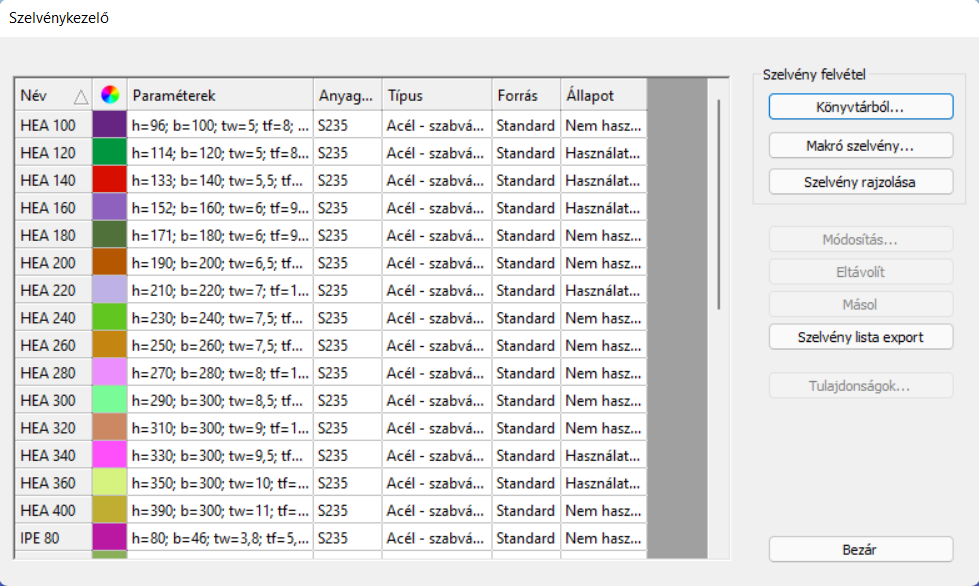
Task: Export list via Szelvény lista export
Action: 860,337
